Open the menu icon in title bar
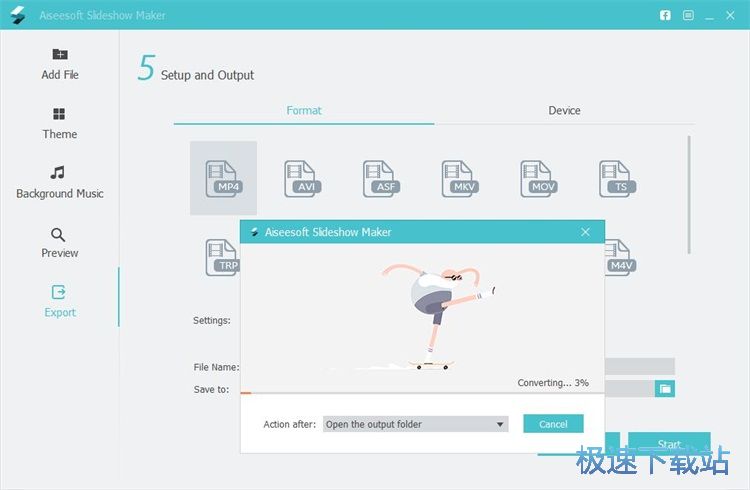The height and width of the screenshot is (490, 750). (x=688, y=15)
